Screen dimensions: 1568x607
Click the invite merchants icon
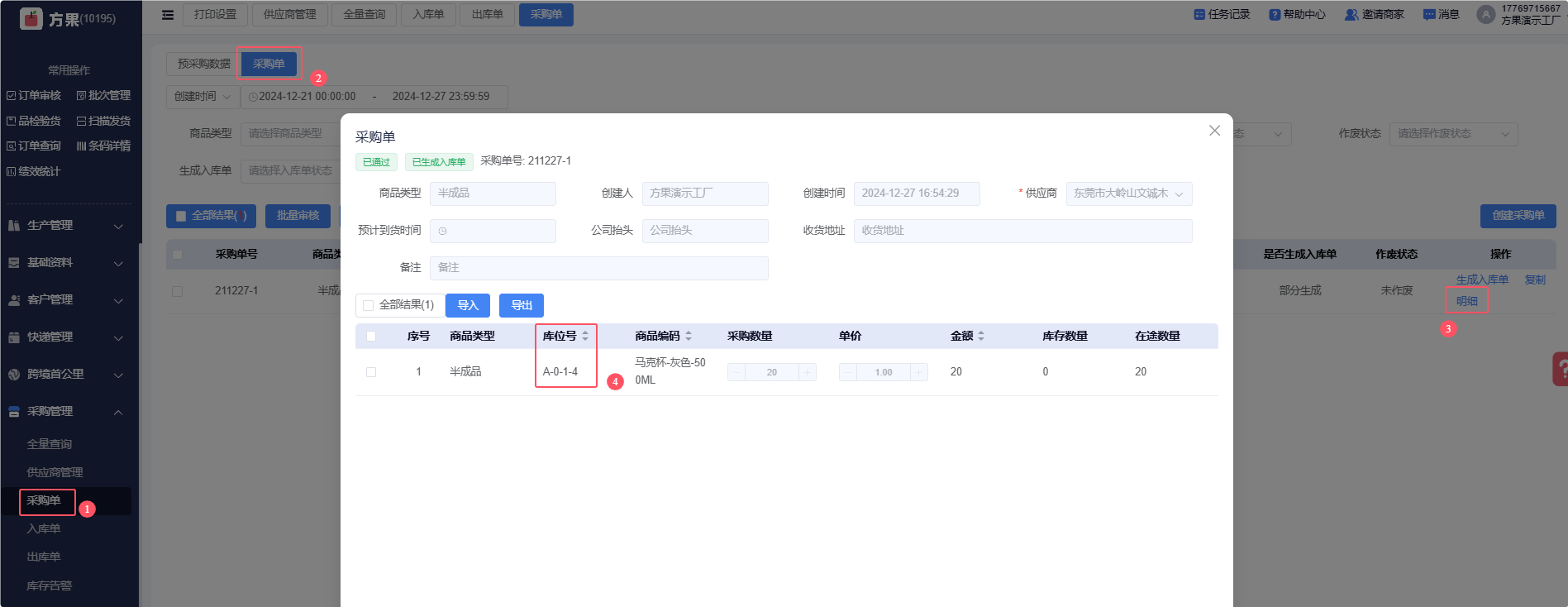pos(1351,15)
